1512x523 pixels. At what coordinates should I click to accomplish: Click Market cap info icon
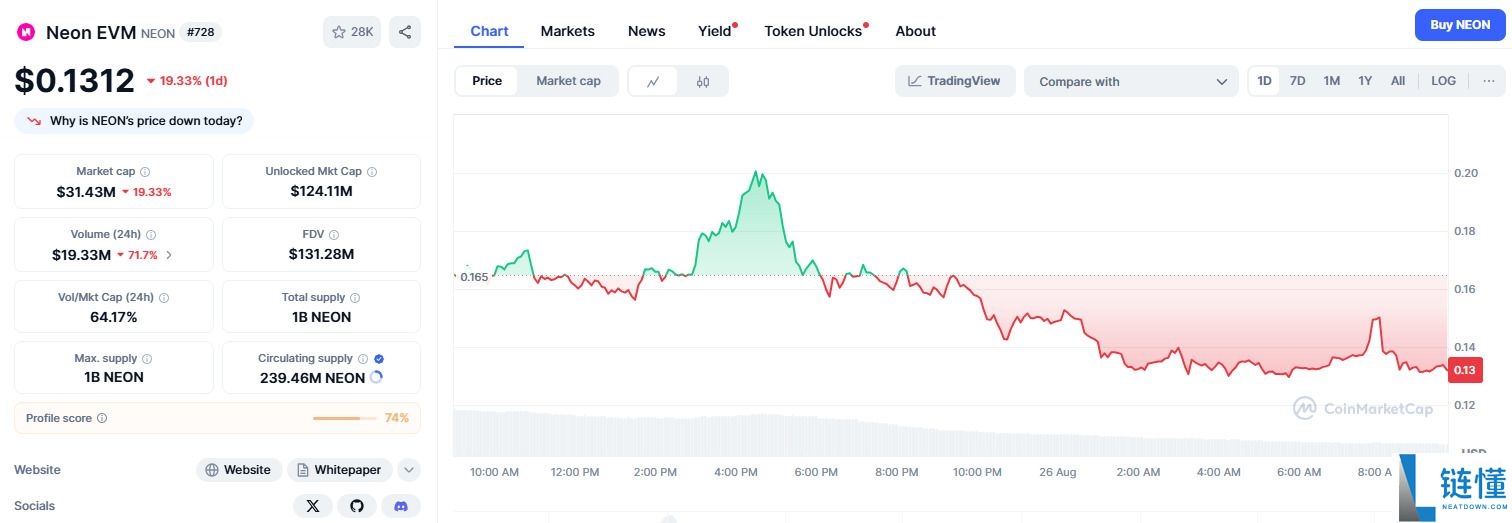pyautogui.click(x=146, y=172)
